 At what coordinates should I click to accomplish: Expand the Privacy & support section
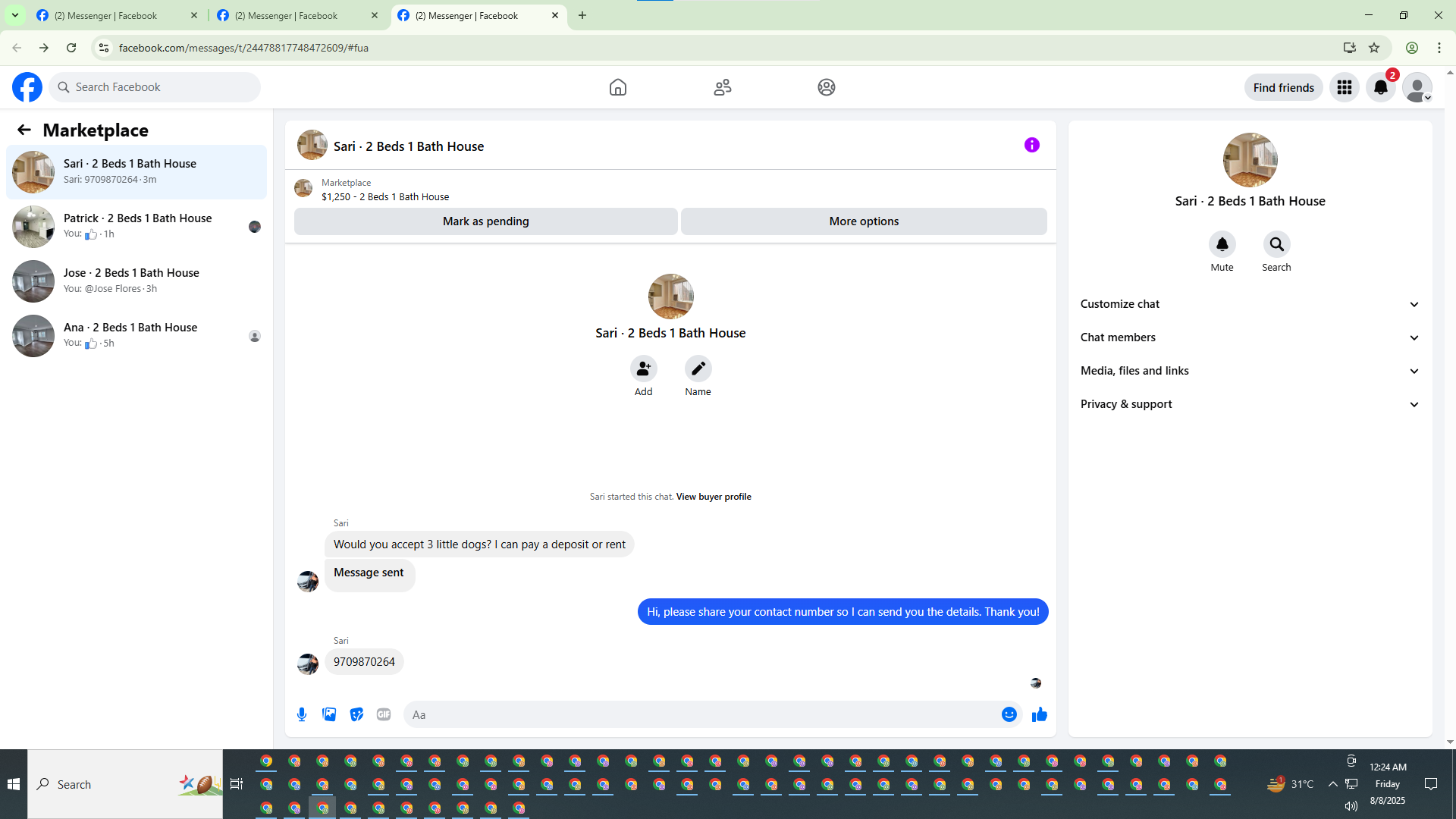1249,404
